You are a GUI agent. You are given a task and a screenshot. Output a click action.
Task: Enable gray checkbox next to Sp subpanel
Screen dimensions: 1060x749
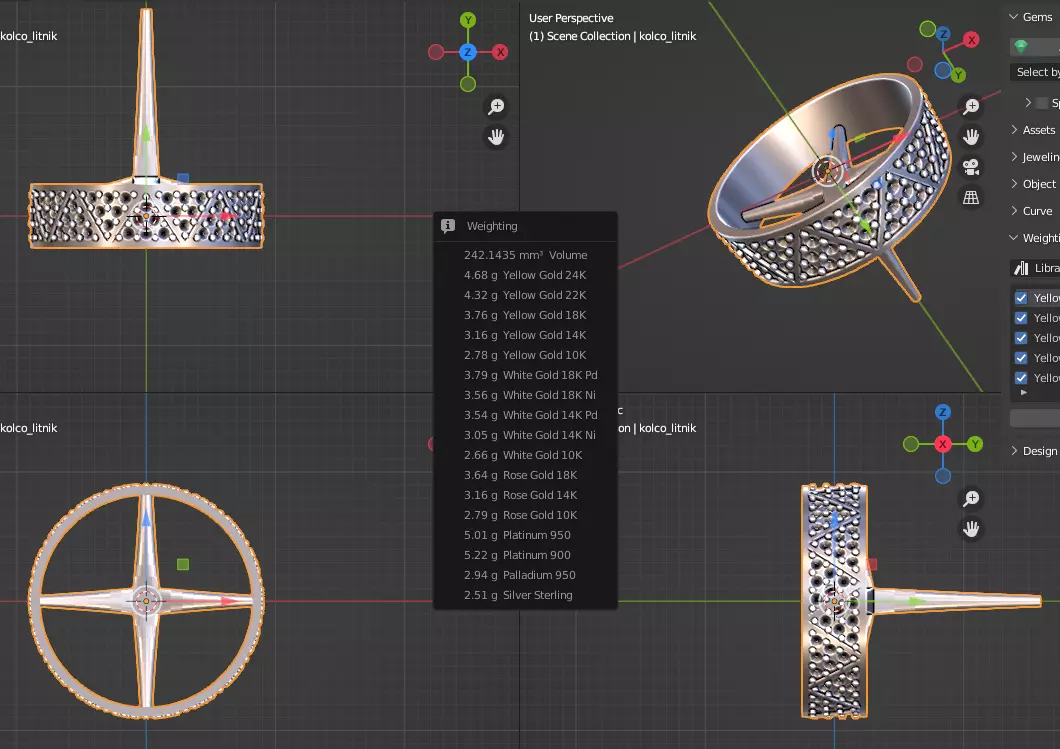(x=1042, y=103)
